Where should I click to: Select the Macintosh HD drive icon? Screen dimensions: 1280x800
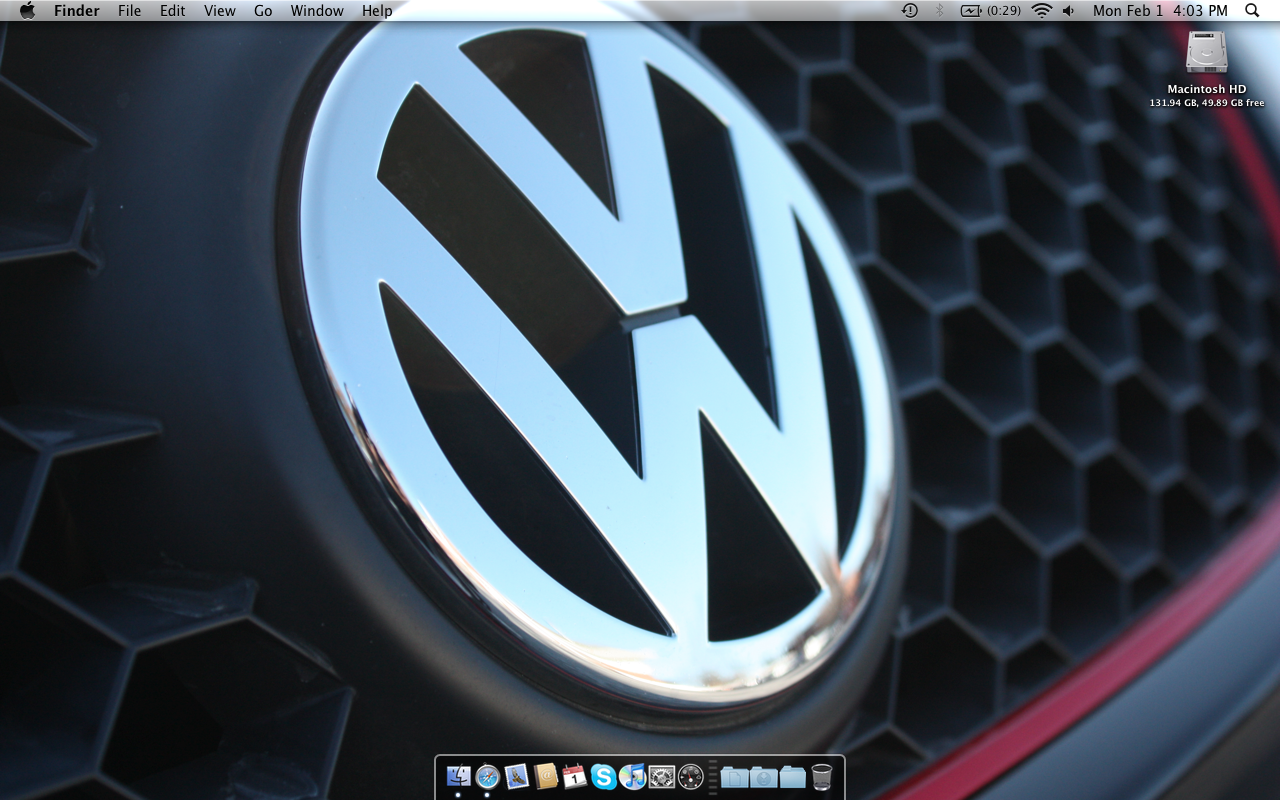click(x=1206, y=52)
